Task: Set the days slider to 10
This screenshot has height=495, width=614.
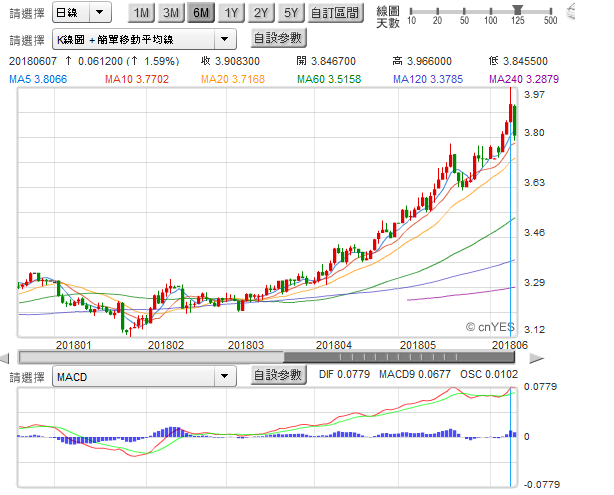Action: click(x=411, y=11)
